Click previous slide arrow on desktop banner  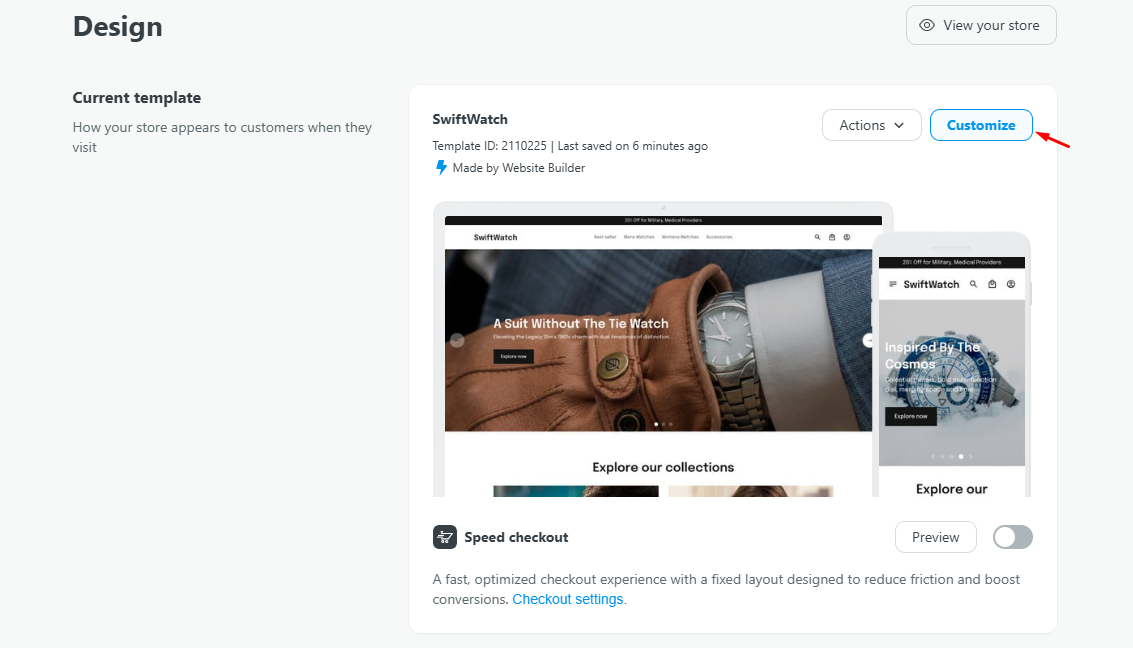click(457, 340)
